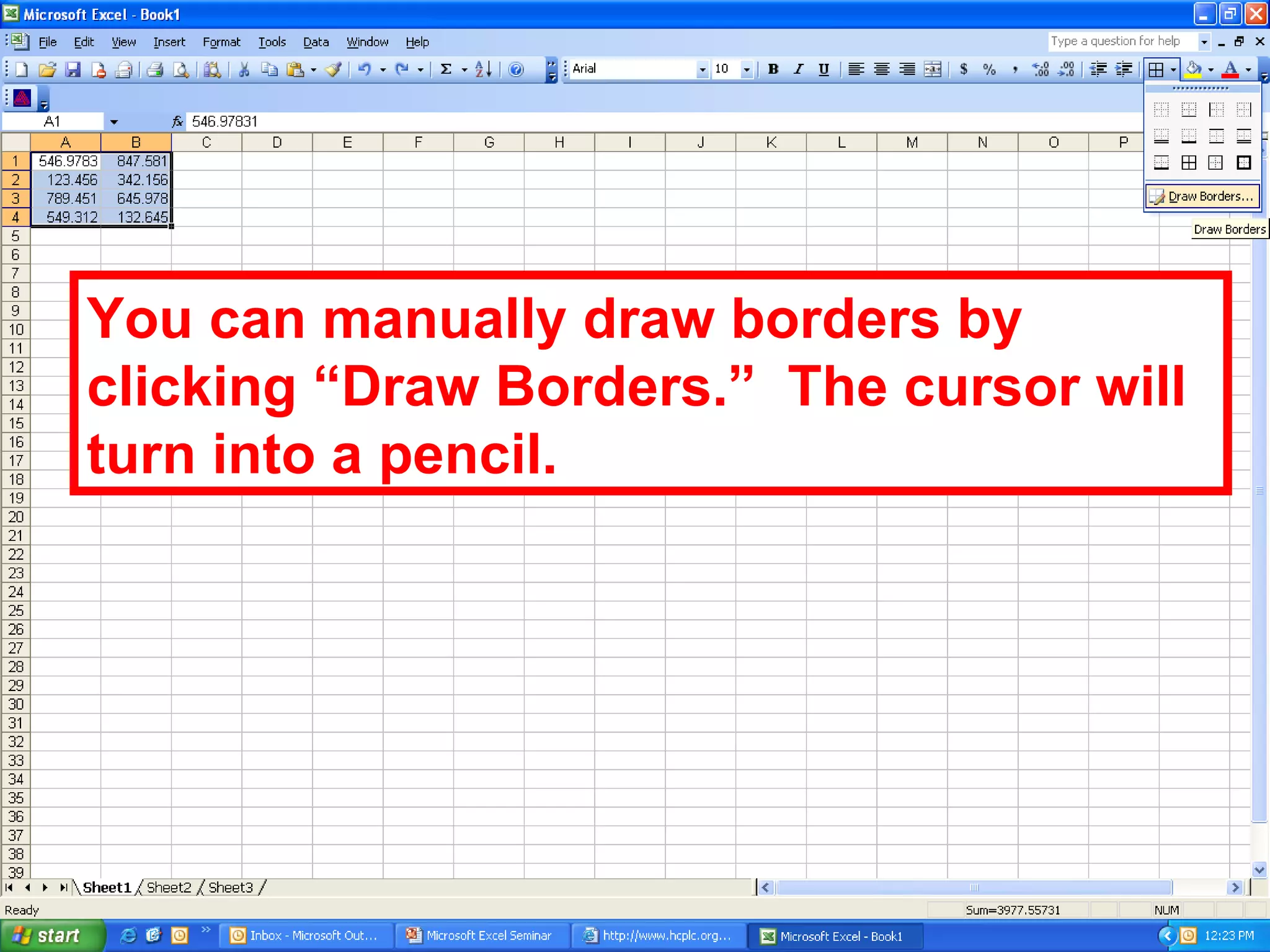Apply Left Border from the palette
Screen dimensions: 1270x952
(x=1216, y=110)
